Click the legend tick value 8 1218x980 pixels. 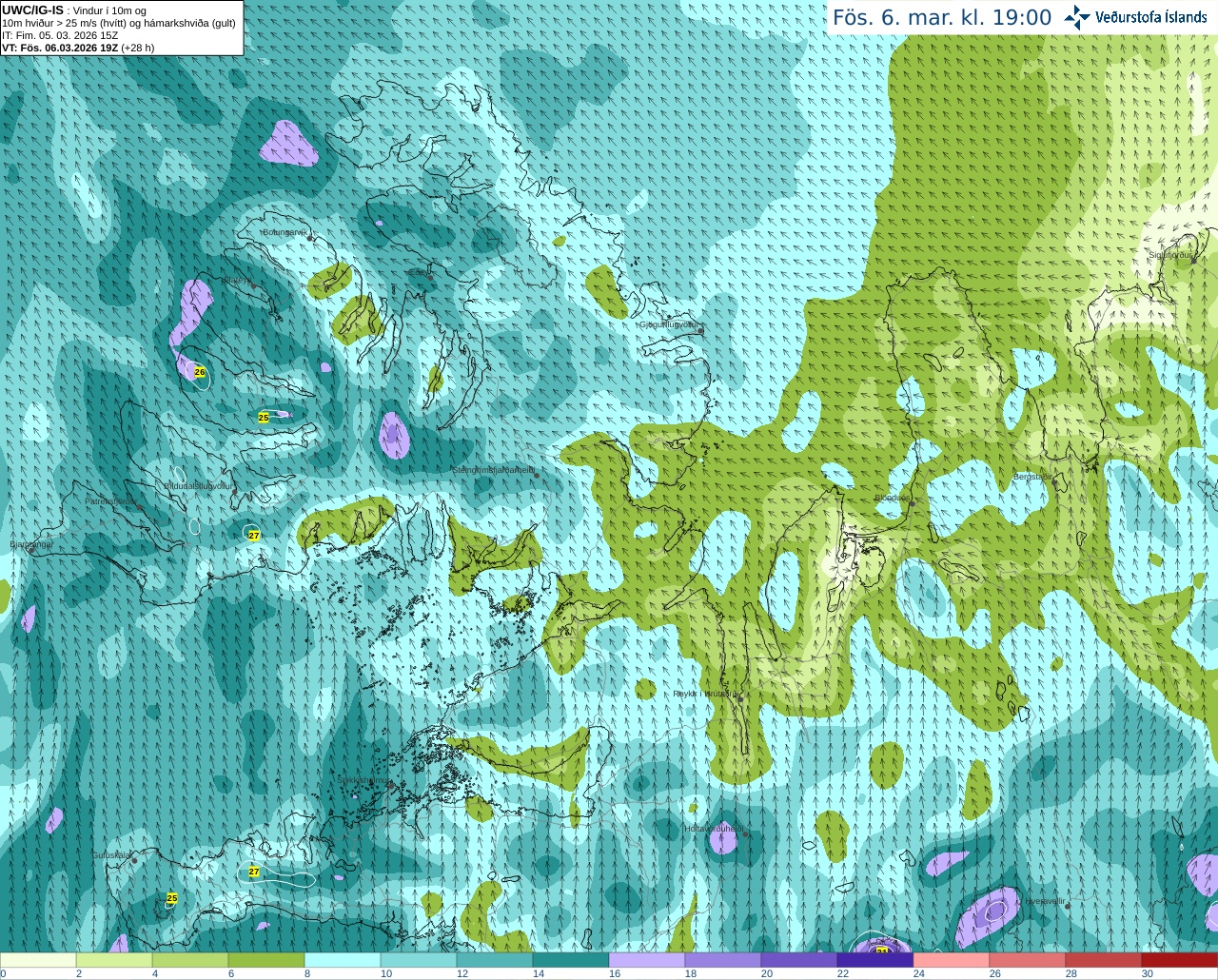[x=307, y=973]
